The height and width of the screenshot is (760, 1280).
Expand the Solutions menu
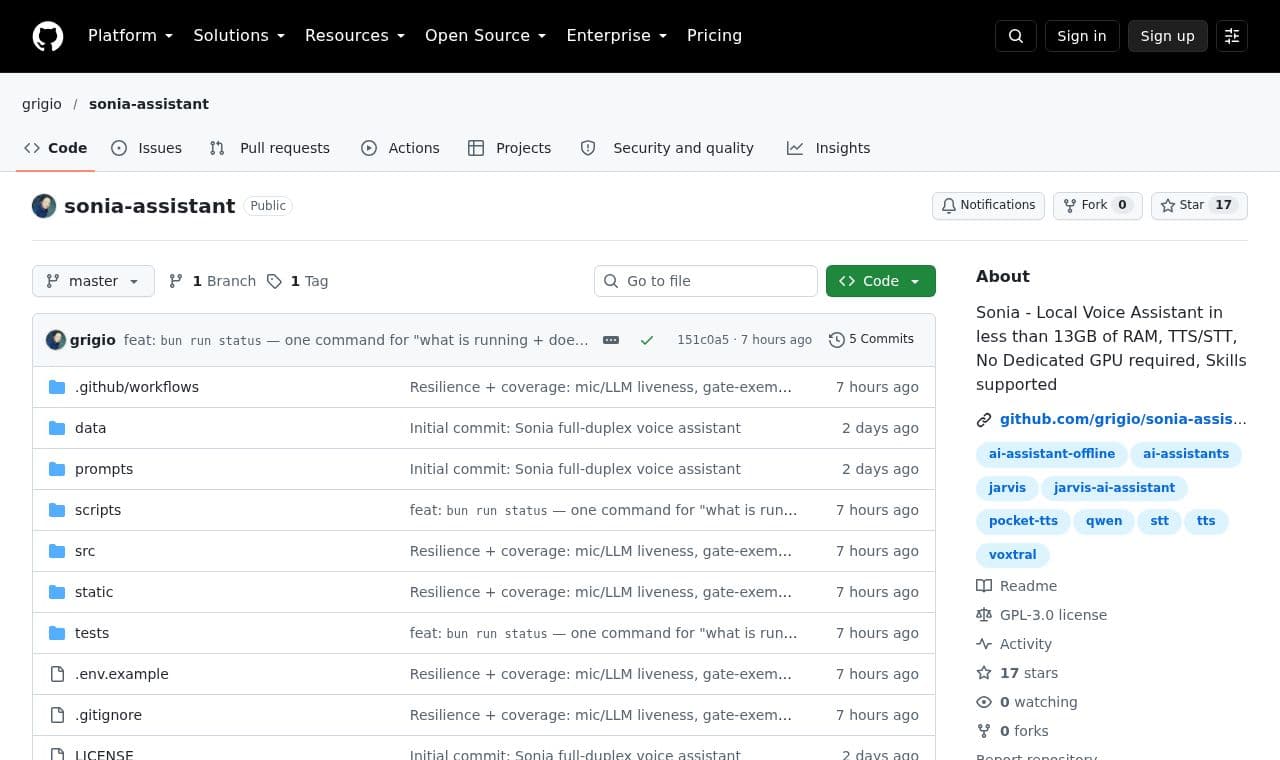(x=239, y=36)
